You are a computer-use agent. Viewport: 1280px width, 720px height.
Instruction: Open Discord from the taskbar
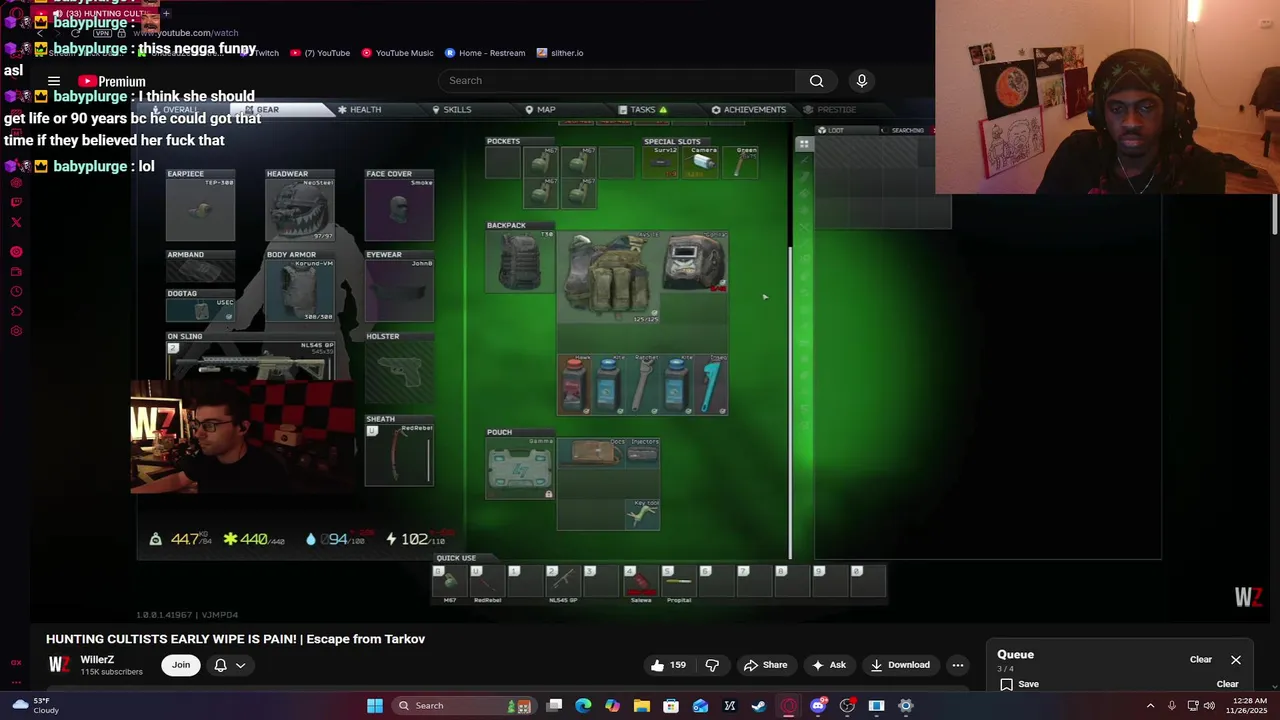click(818, 706)
